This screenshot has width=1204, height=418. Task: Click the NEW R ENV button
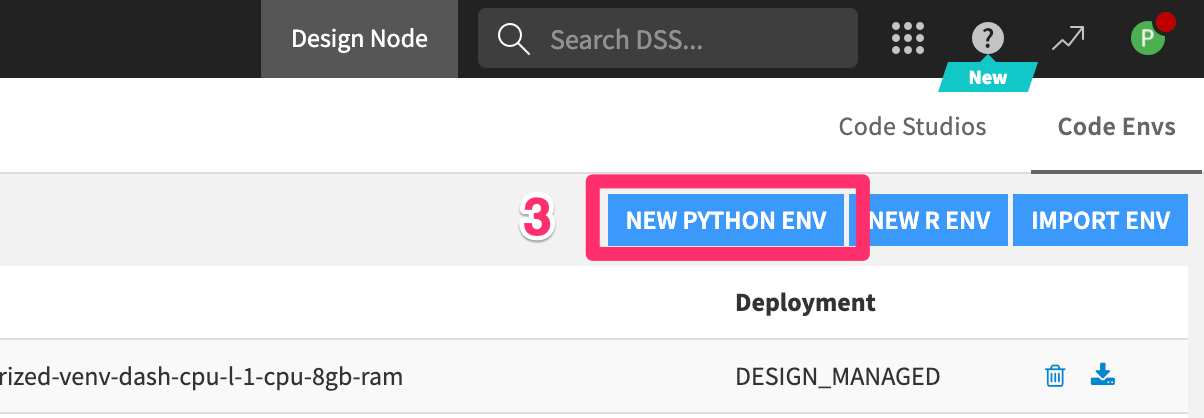click(x=930, y=220)
